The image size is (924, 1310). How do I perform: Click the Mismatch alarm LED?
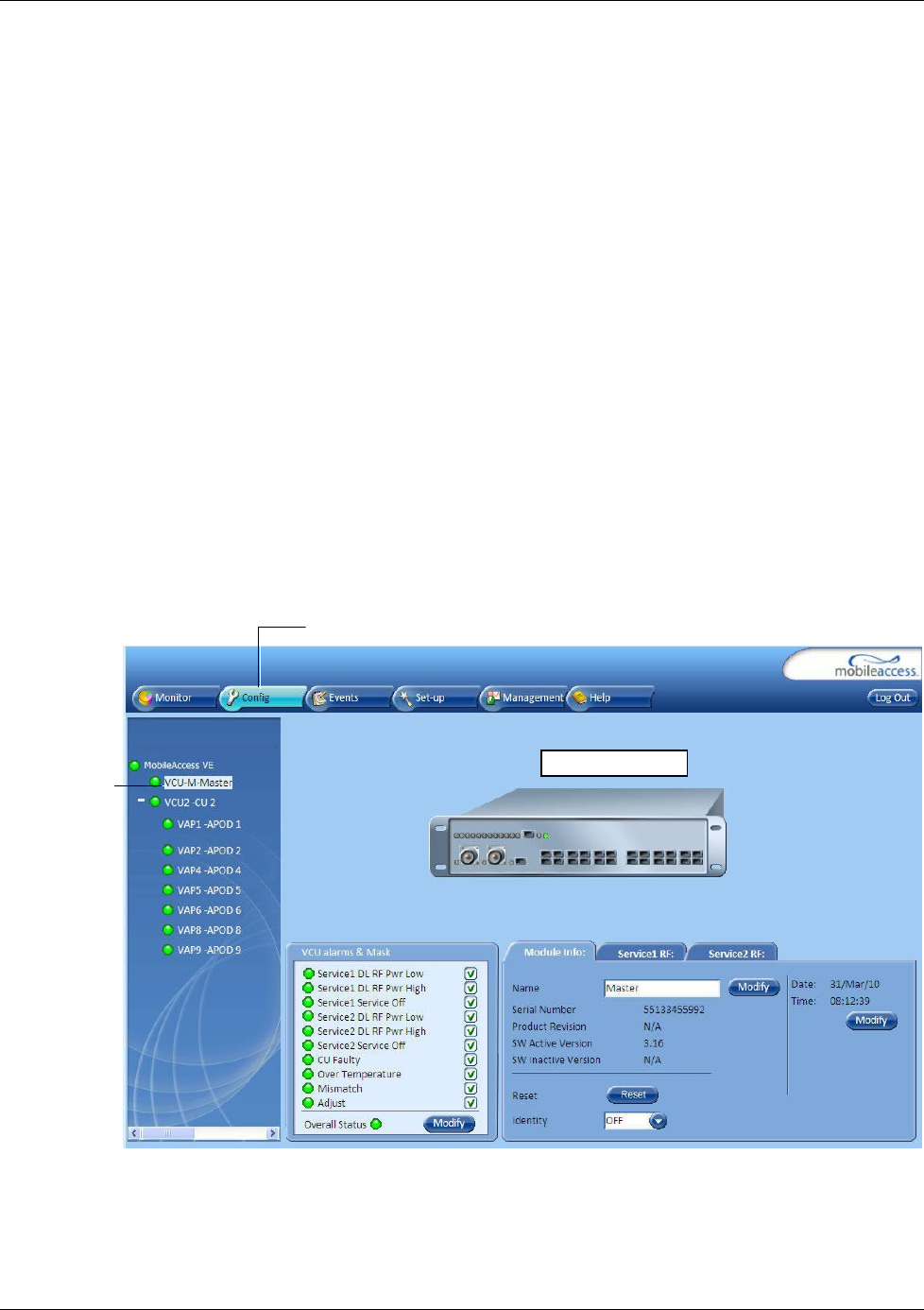point(308,1088)
